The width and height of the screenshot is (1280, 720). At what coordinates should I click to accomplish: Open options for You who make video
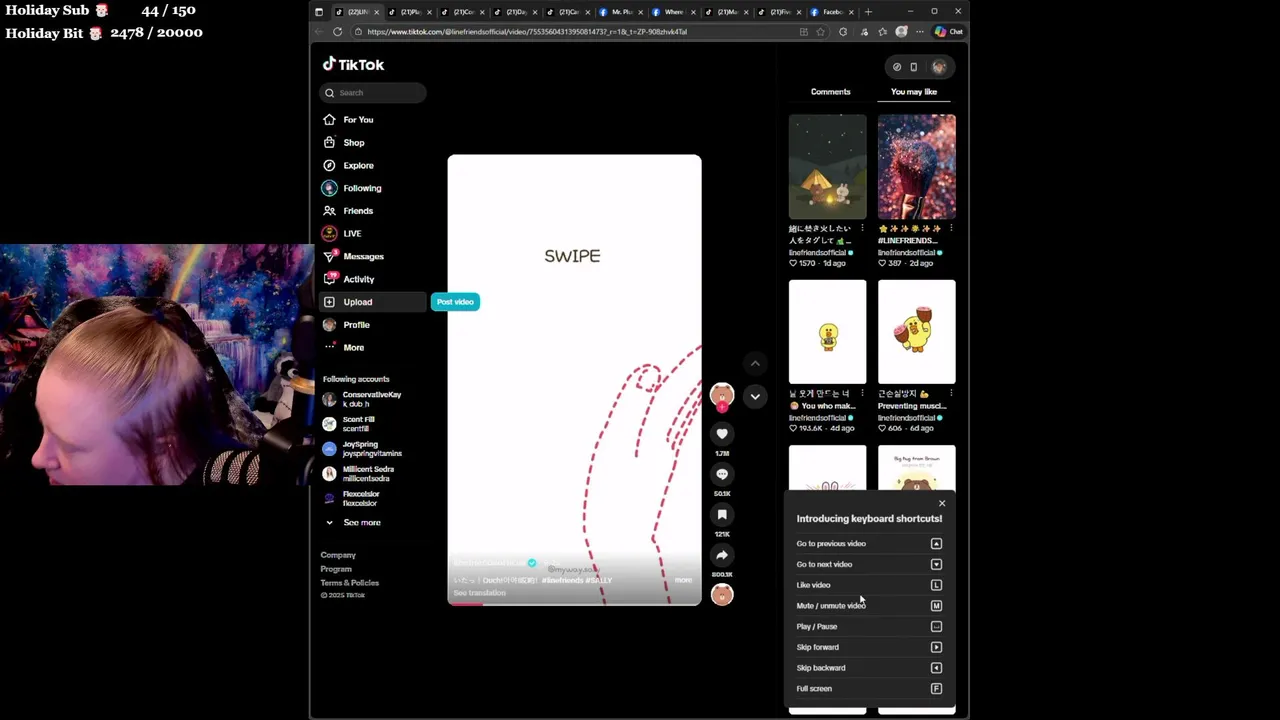[x=861, y=394]
